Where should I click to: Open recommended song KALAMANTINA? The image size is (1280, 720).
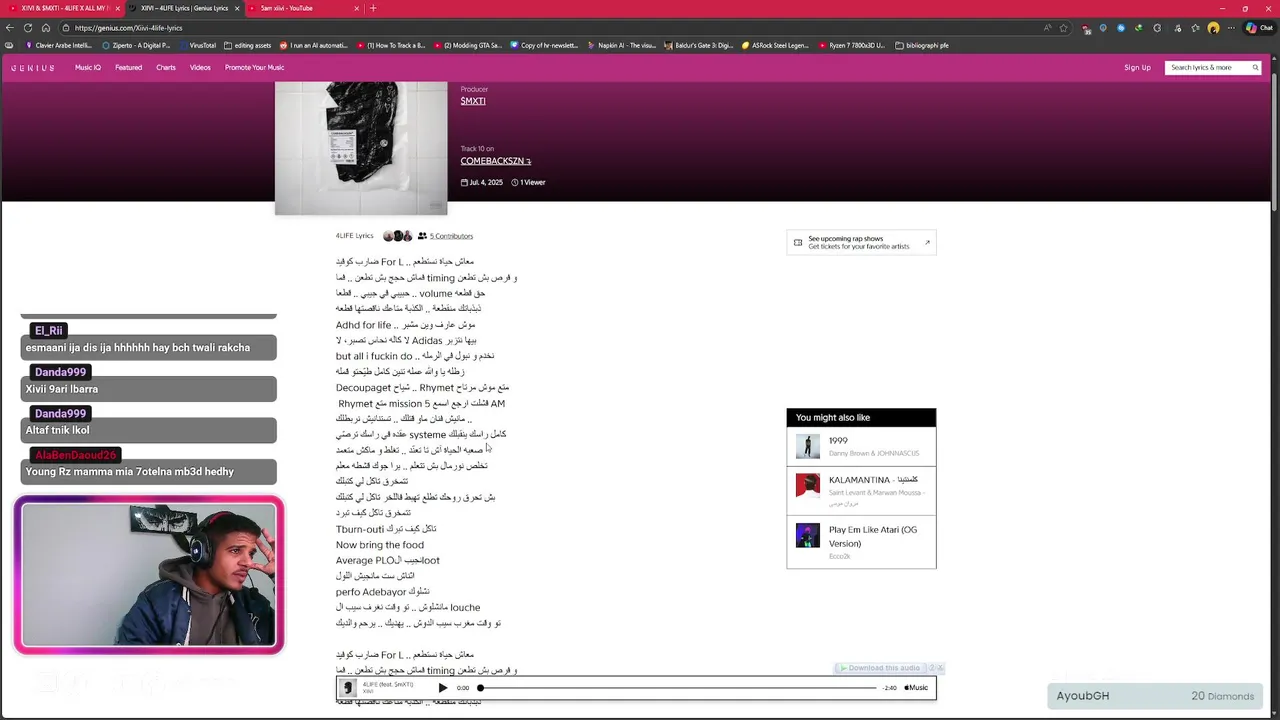click(x=861, y=490)
